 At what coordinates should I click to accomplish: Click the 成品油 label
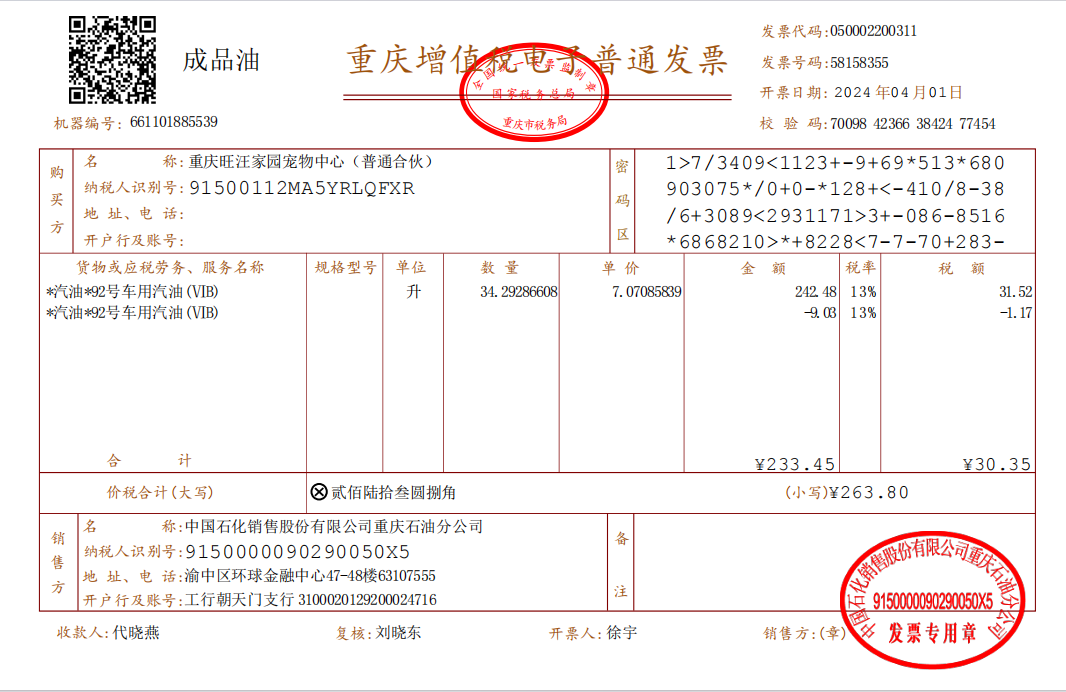(221, 60)
